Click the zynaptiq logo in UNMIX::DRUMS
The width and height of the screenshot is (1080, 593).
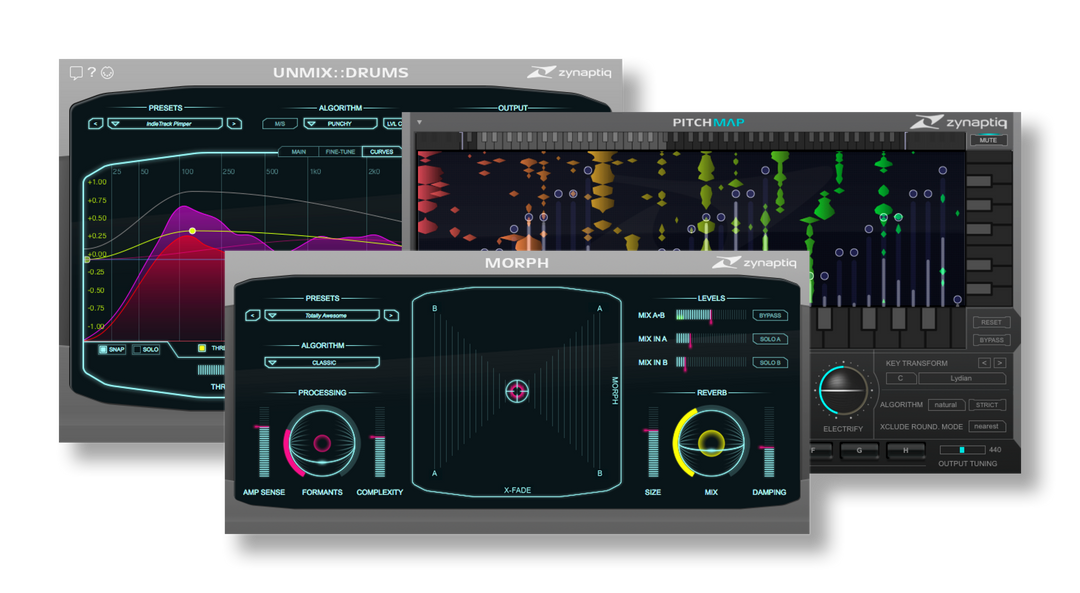tap(569, 72)
